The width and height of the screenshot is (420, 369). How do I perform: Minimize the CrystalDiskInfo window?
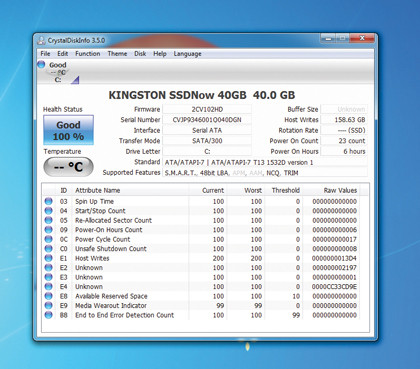click(328, 38)
